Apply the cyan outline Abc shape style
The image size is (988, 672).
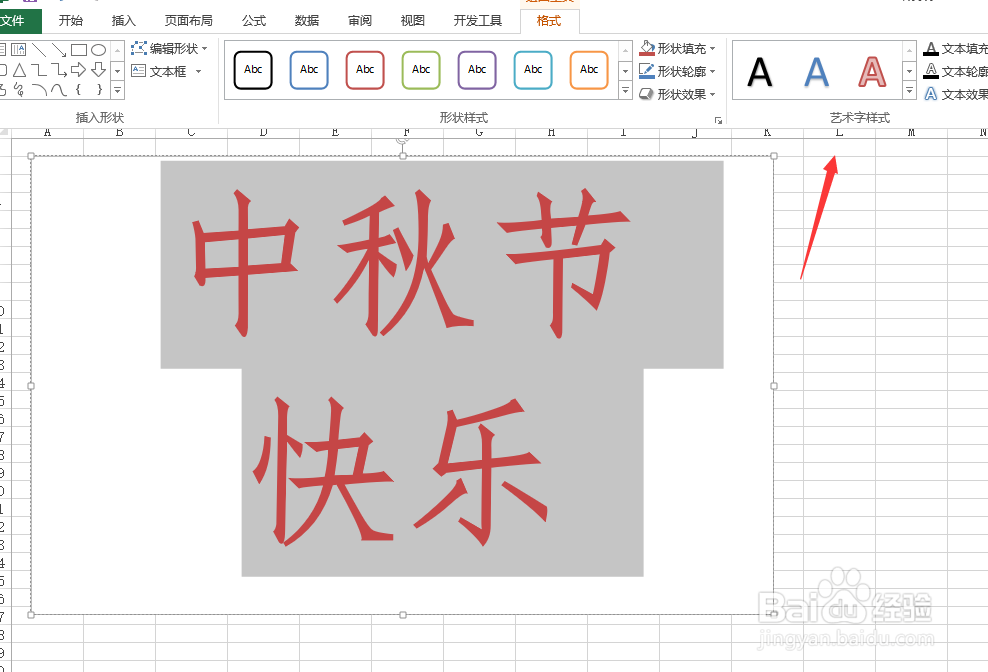tap(533, 70)
